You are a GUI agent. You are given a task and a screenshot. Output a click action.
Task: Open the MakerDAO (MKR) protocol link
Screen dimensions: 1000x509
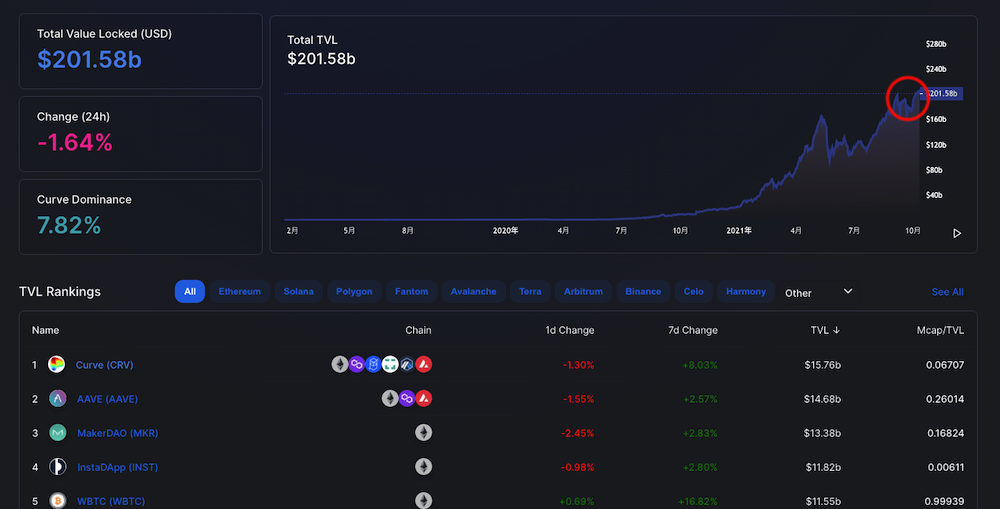(x=117, y=433)
